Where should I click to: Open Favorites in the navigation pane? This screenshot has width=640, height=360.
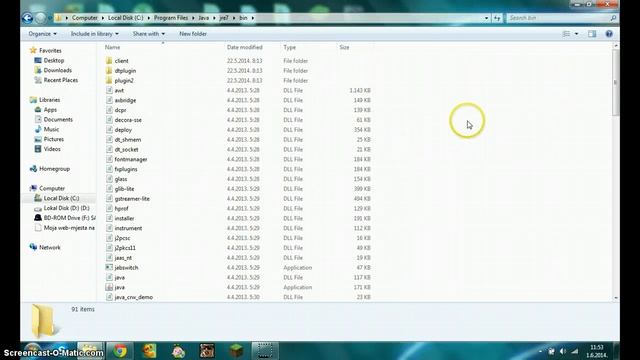(50, 51)
